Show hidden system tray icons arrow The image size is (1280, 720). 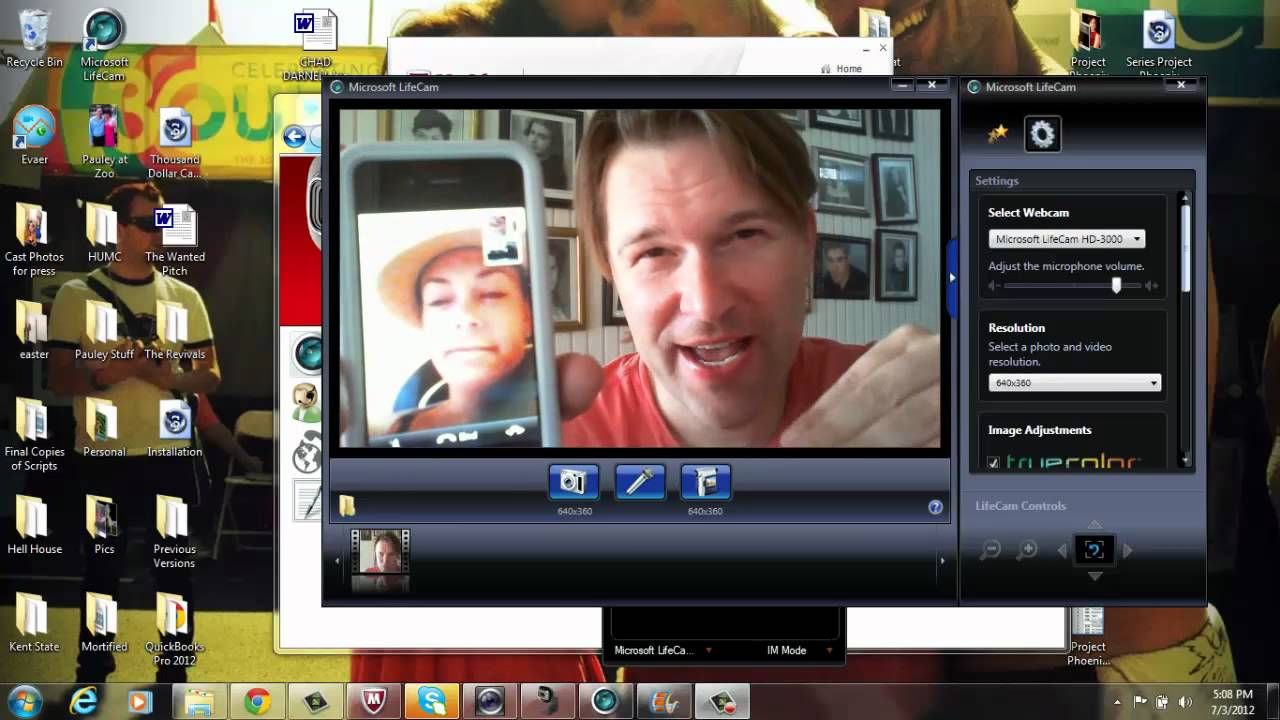tap(1117, 702)
